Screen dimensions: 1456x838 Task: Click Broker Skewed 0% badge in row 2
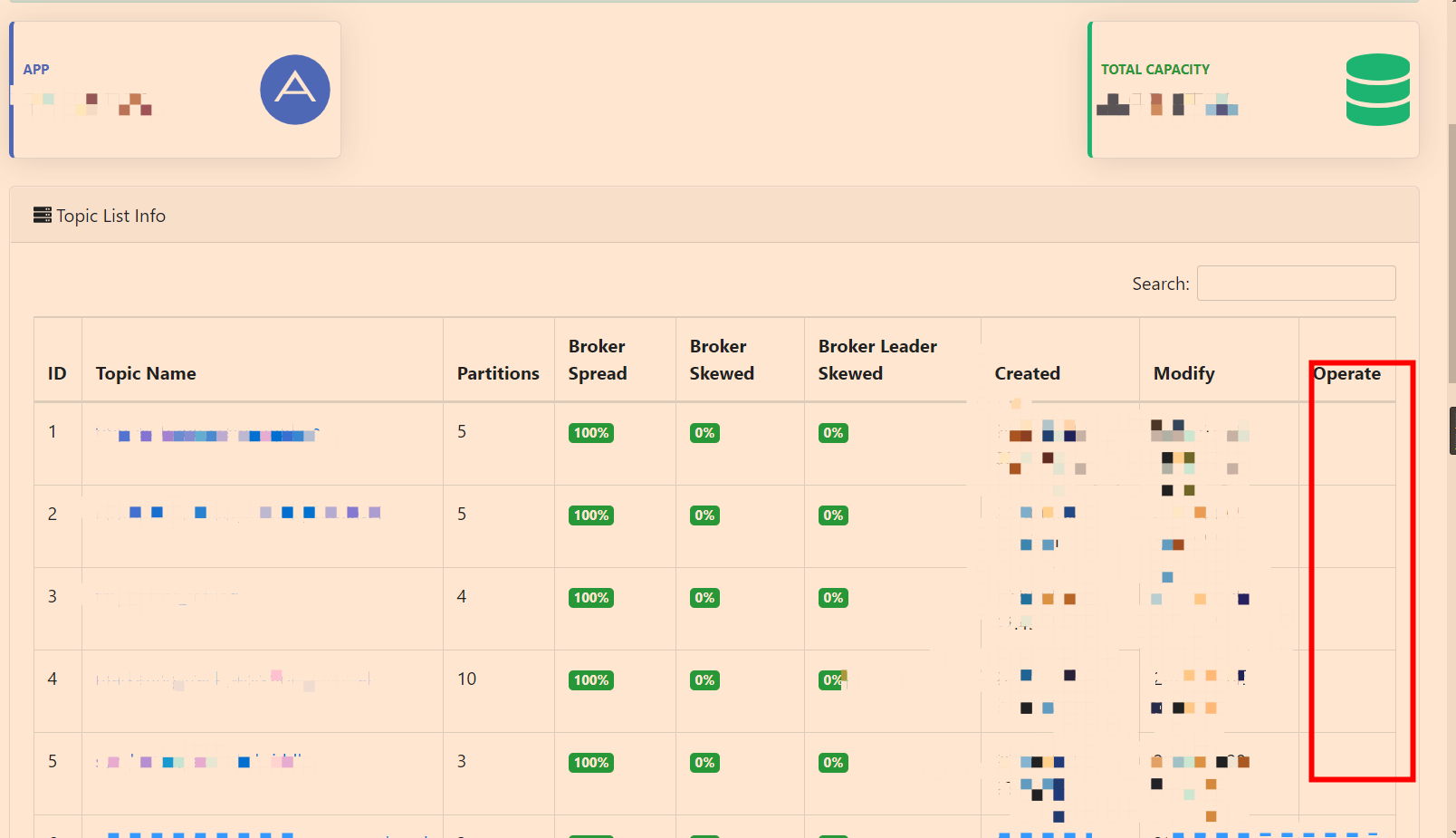click(x=704, y=515)
